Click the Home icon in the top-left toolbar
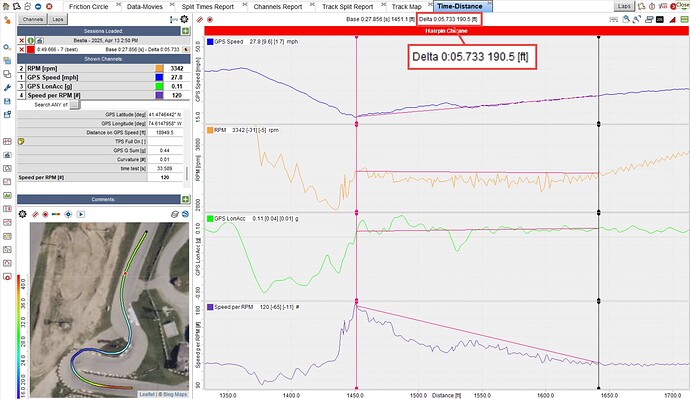The height and width of the screenshot is (399, 690). (x=6, y=7)
